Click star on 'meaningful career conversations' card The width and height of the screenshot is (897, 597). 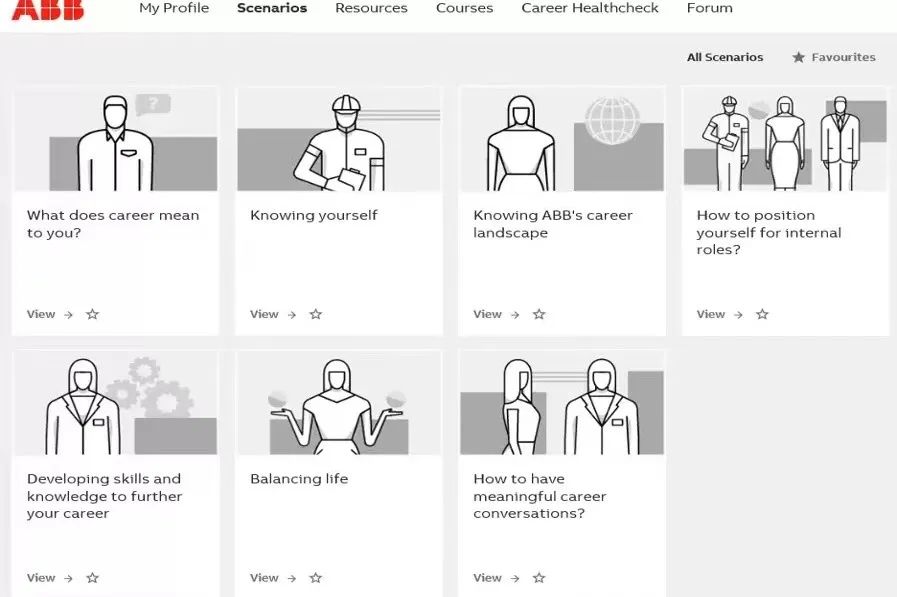pyautogui.click(x=539, y=578)
